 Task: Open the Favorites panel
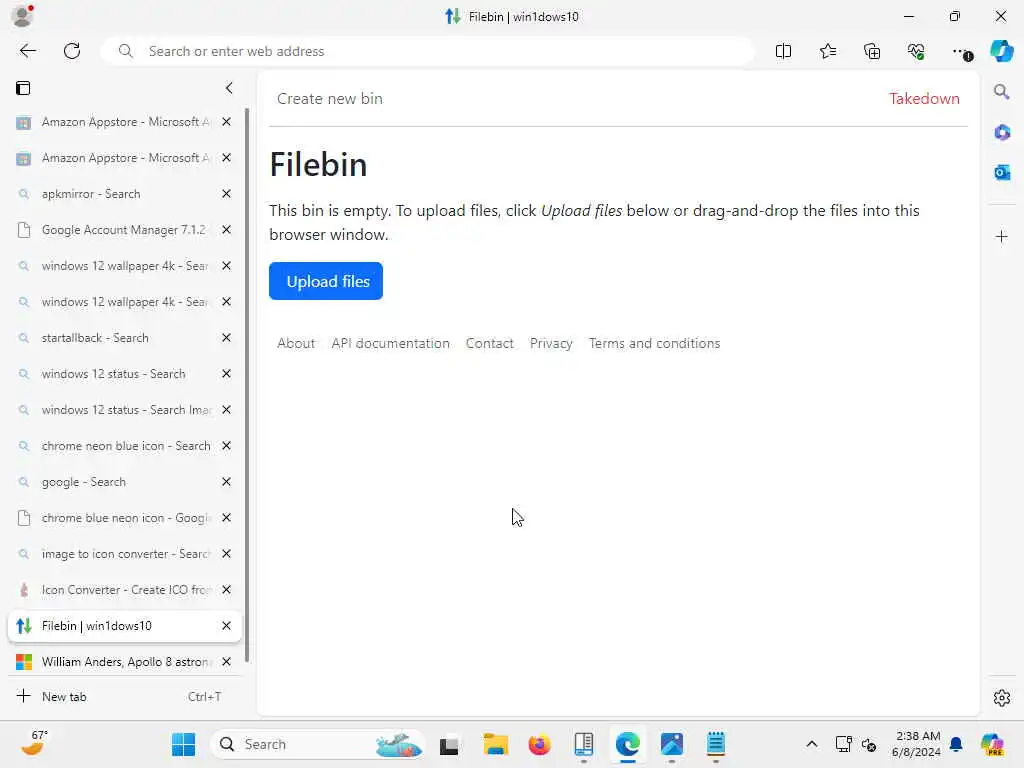pyautogui.click(x=827, y=51)
